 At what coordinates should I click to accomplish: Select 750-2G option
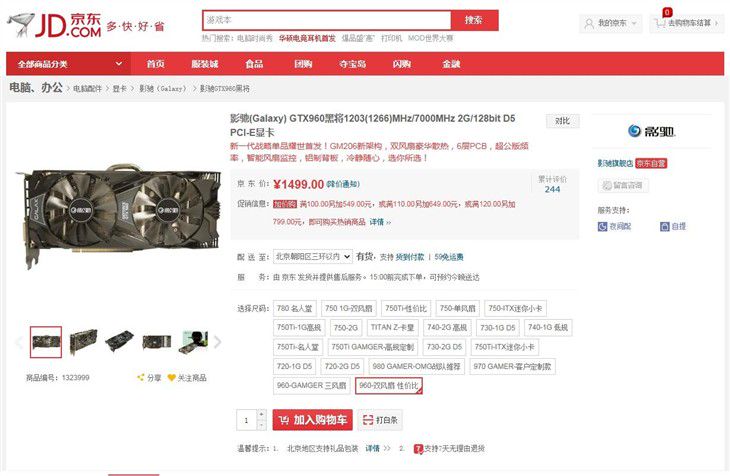tap(346, 327)
